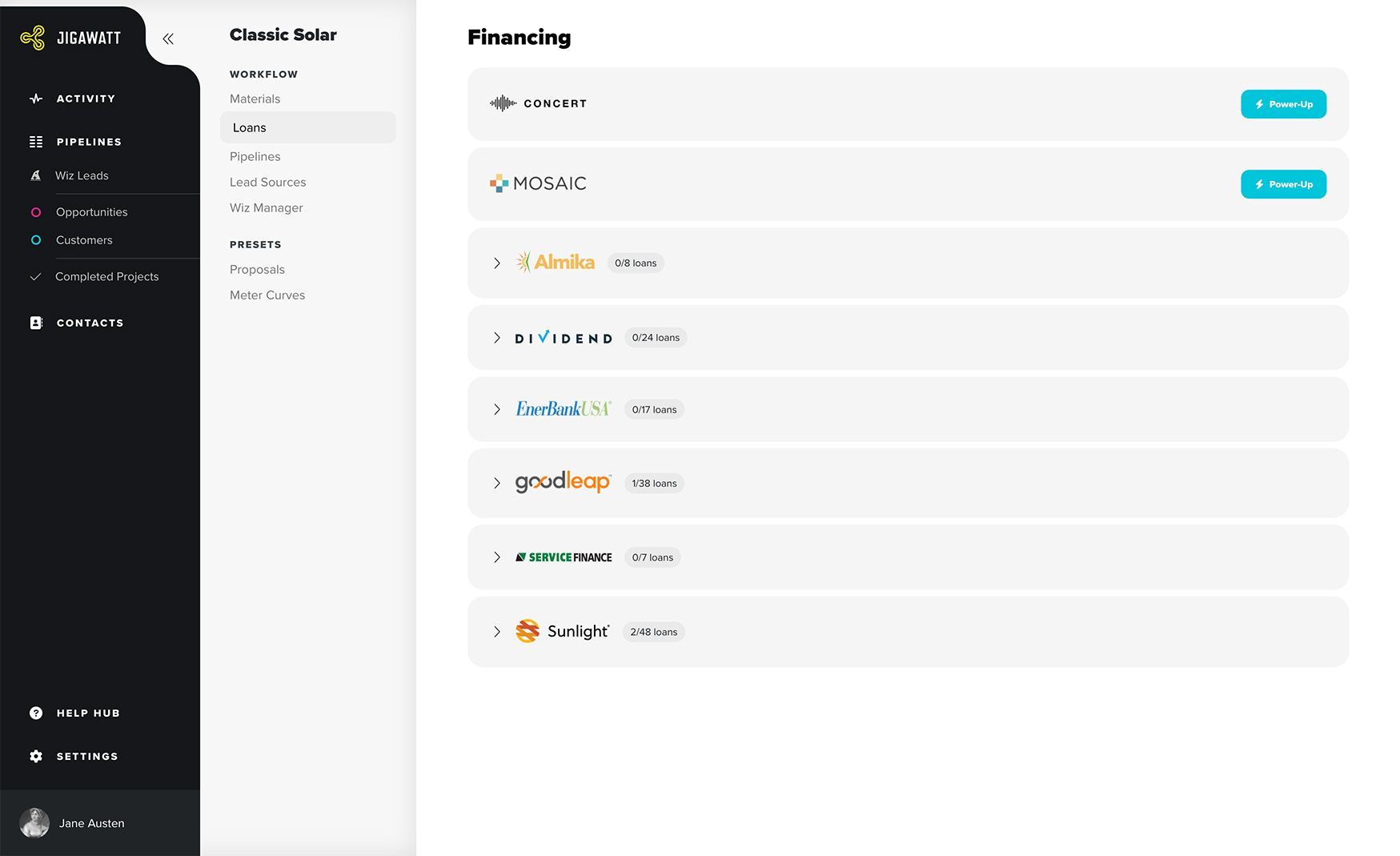1400x856 pixels.
Task: Expand the EnerBankUSA lender row
Action: coord(497,409)
